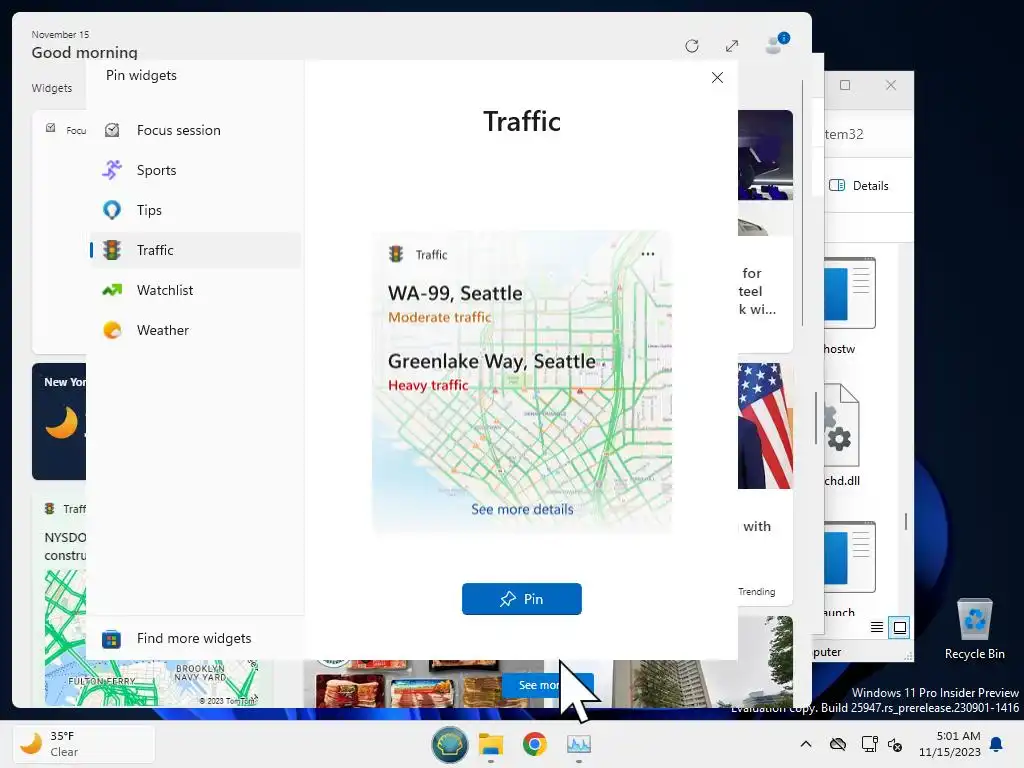Click the traffic light icon in preview card

(396, 254)
